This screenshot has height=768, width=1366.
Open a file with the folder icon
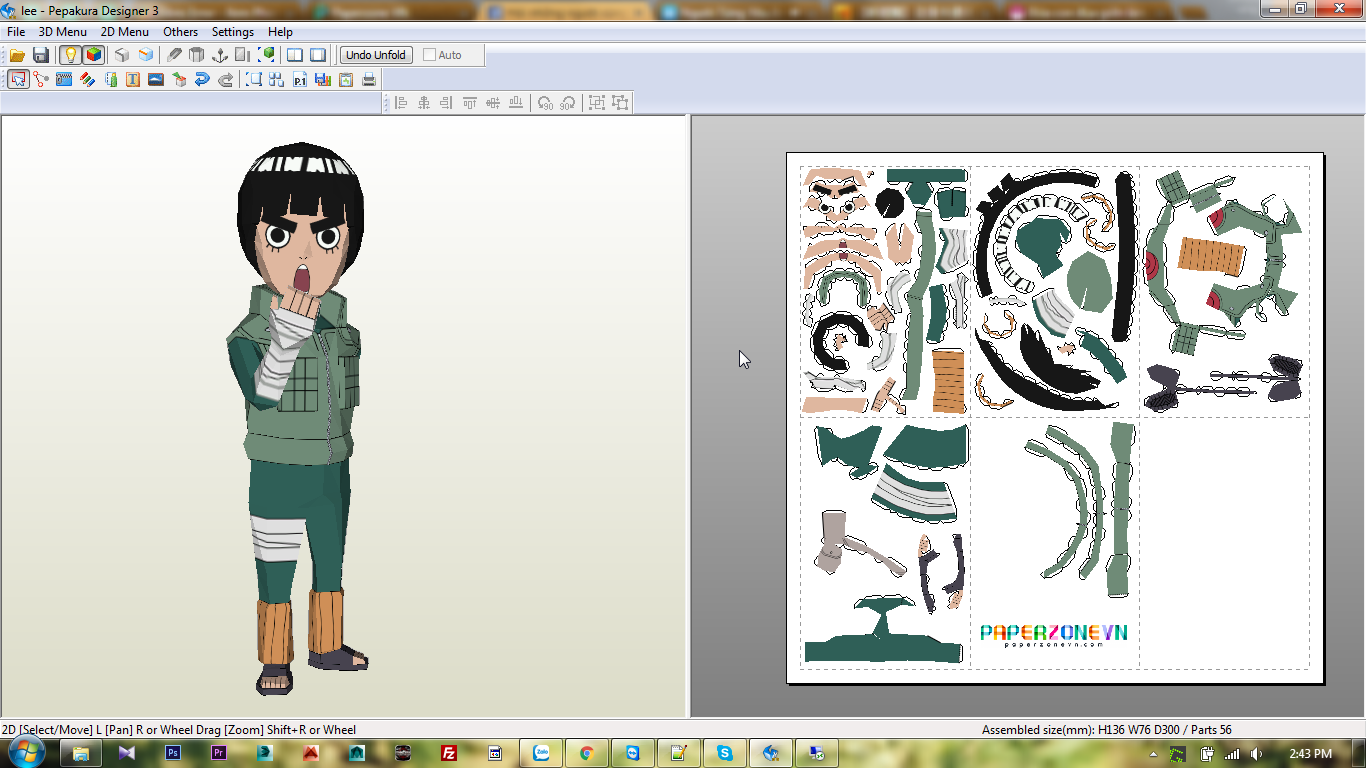pyautogui.click(x=17, y=55)
